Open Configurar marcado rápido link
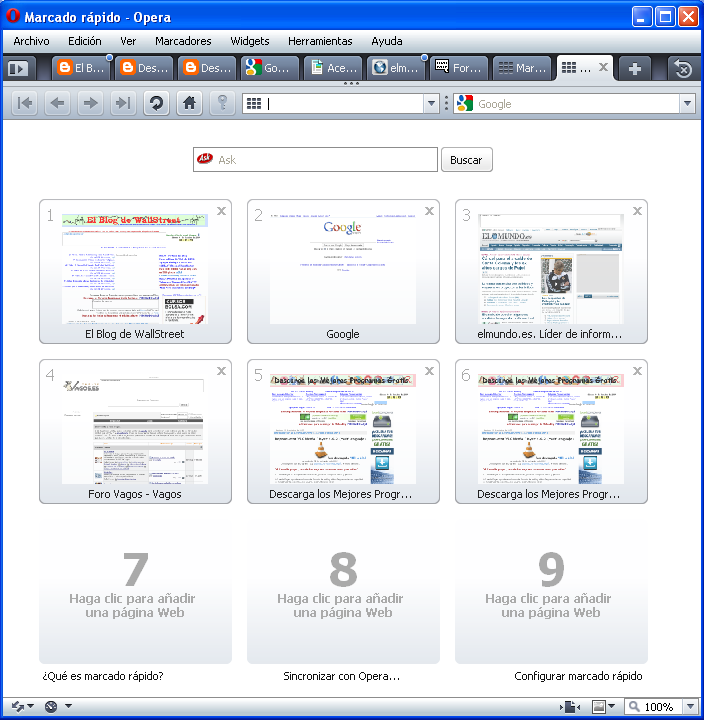 (578, 676)
